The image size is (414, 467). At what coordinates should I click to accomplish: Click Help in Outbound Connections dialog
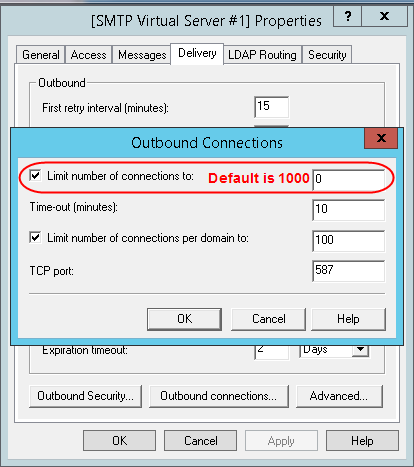pos(348,319)
